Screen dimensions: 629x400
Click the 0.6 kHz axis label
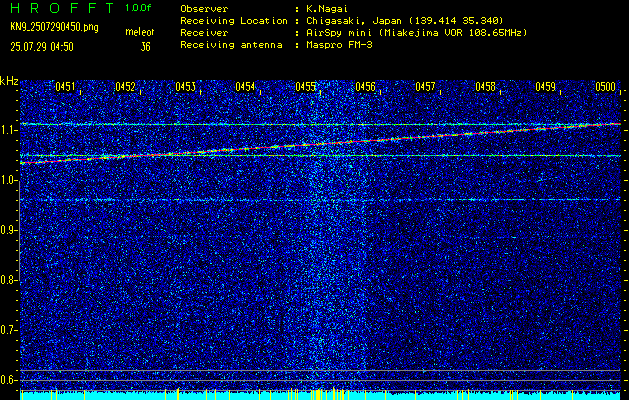point(8,380)
